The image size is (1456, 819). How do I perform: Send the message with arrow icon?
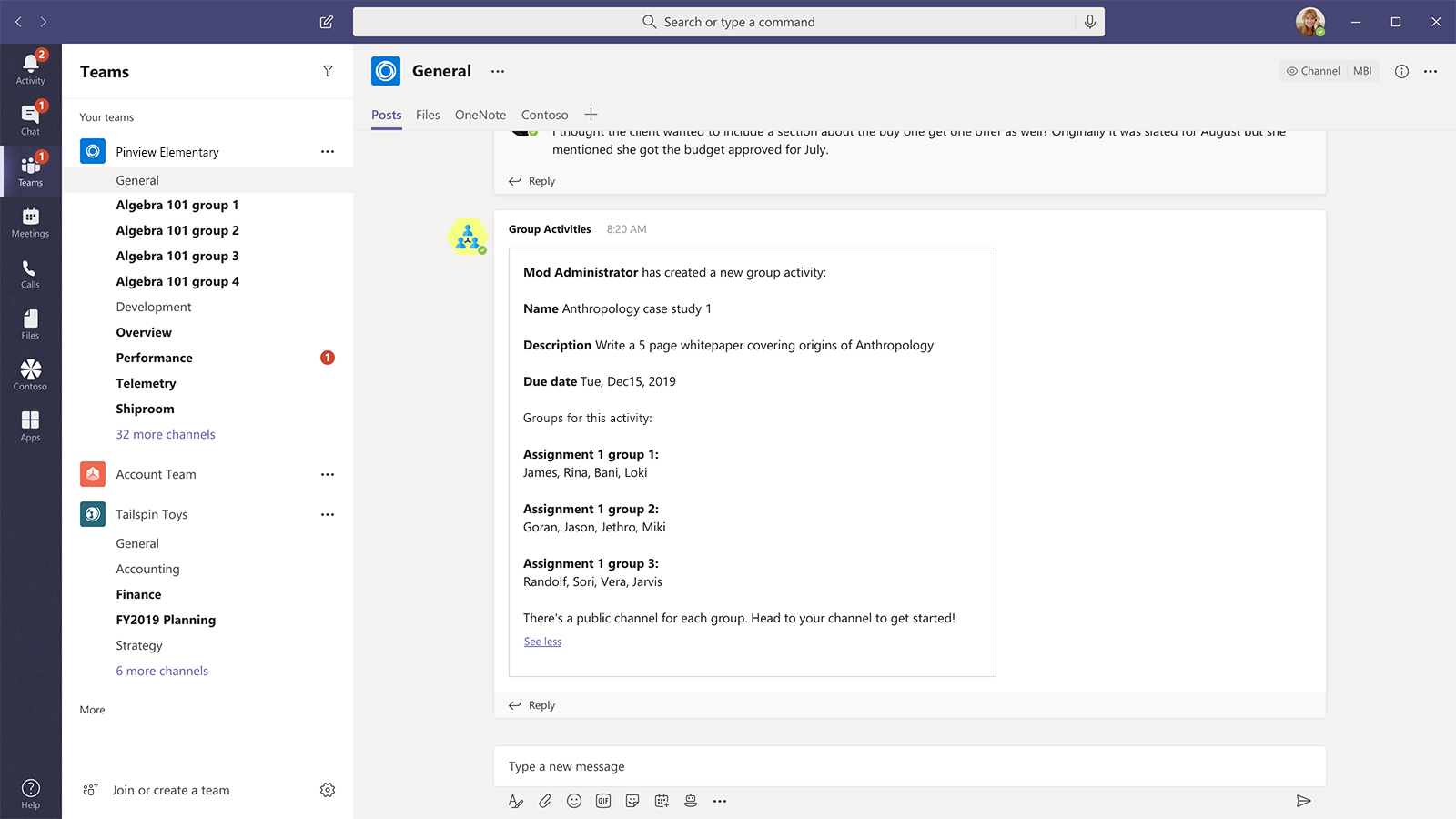click(x=1303, y=801)
